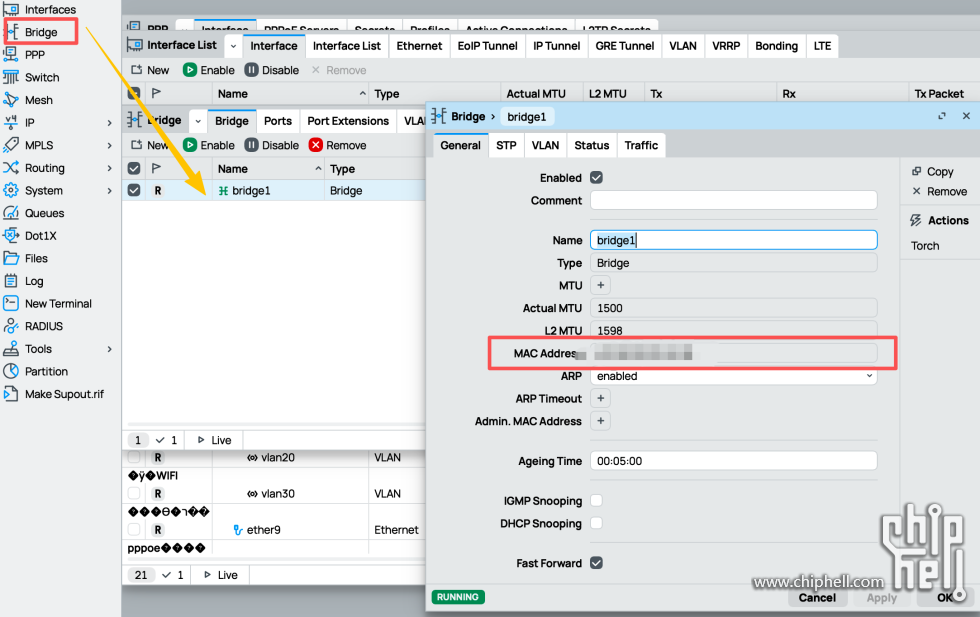This screenshot has height=617, width=980.
Task: Open Mesh from the sidebar
Action: 38,100
